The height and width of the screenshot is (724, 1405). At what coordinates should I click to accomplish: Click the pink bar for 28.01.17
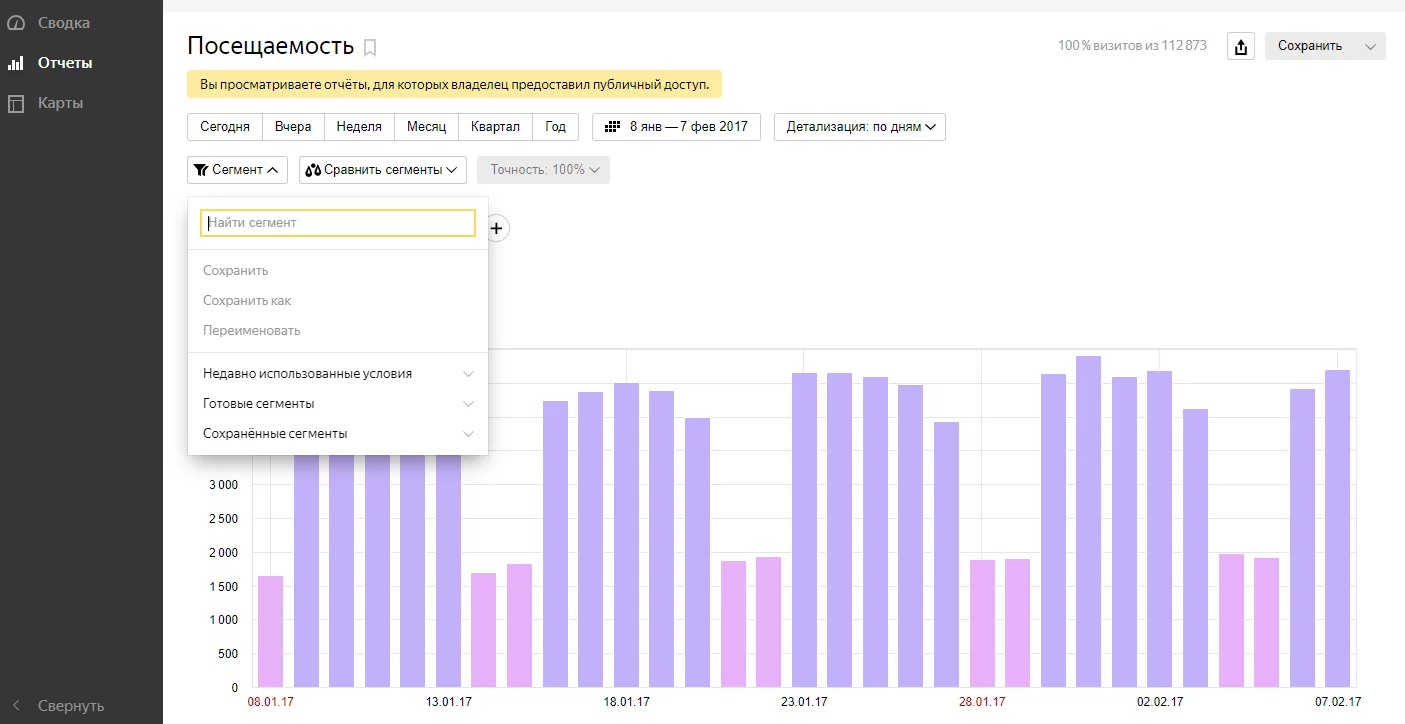tap(982, 623)
